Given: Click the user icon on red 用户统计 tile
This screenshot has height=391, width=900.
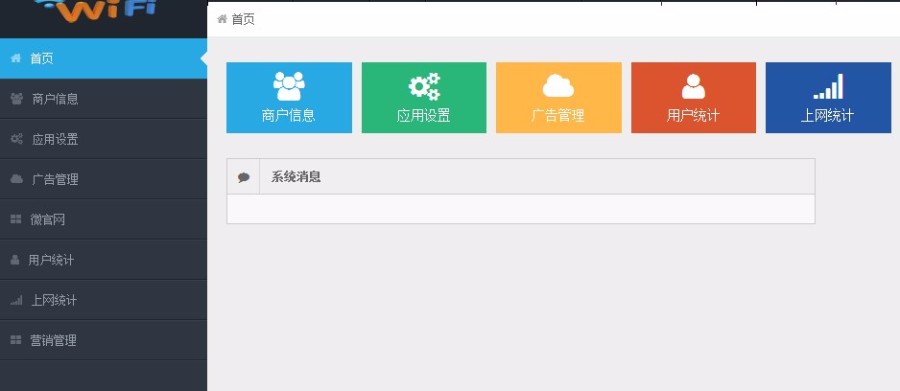Looking at the screenshot, I should [693, 87].
